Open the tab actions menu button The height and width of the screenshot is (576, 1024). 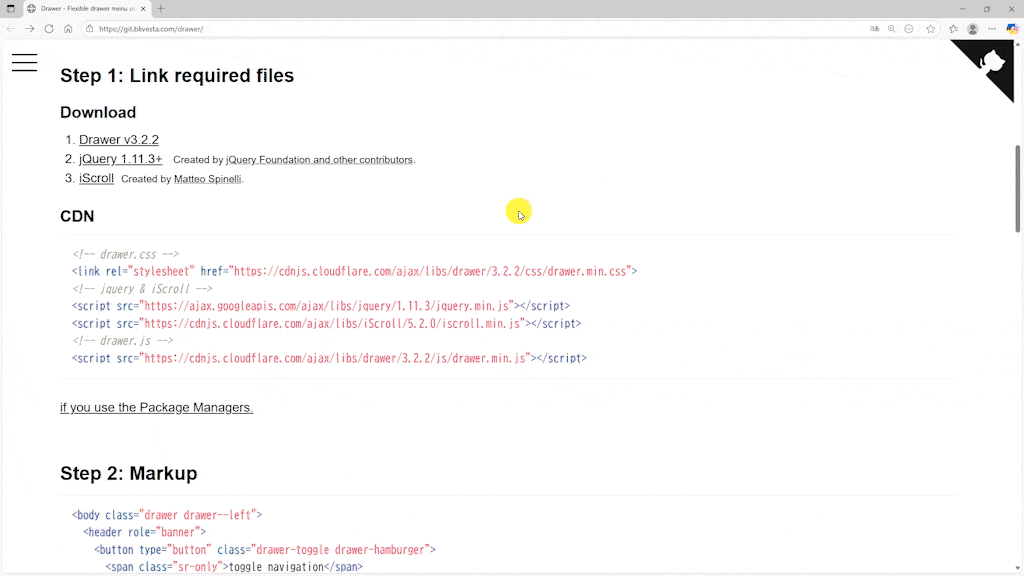pos(11,9)
